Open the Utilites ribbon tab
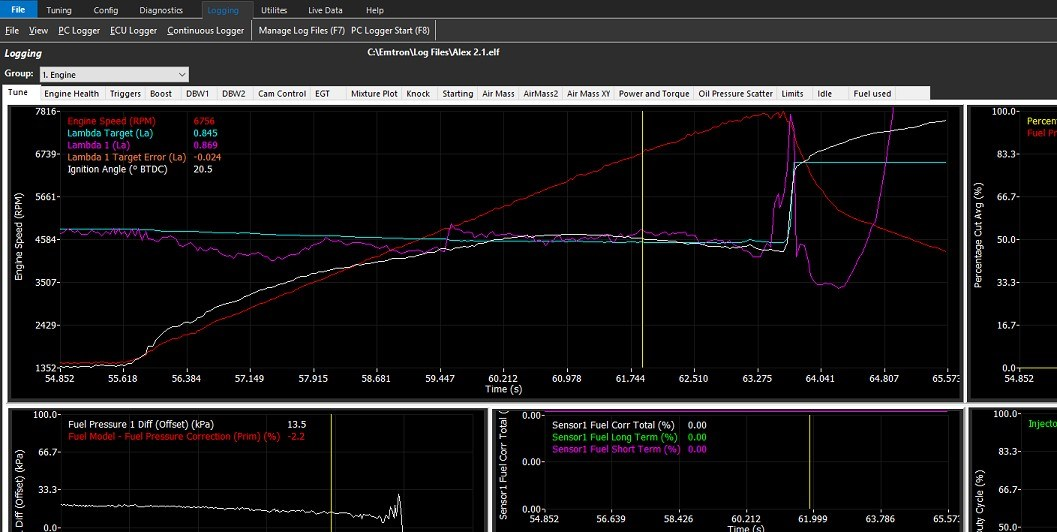 click(x=274, y=10)
